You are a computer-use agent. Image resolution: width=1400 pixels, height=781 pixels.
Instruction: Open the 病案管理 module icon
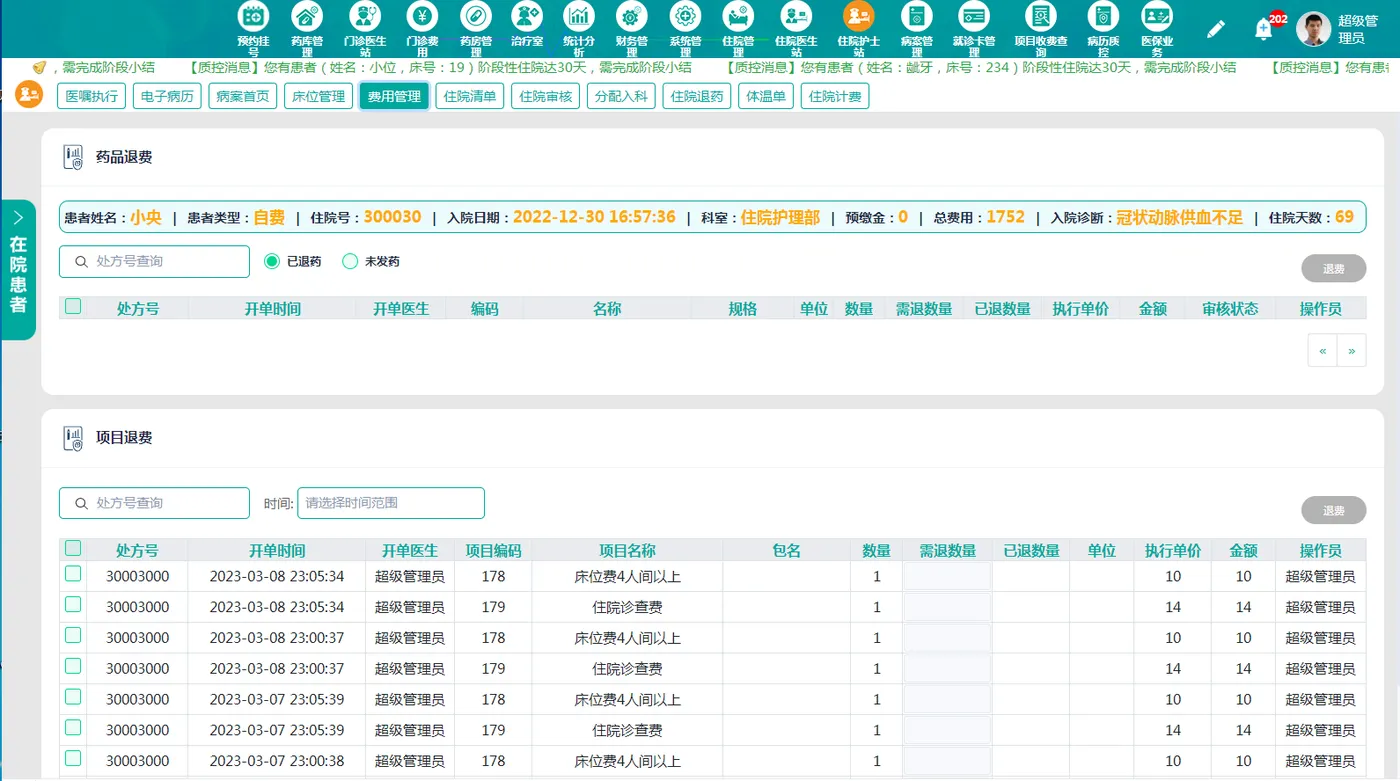(916, 16)
